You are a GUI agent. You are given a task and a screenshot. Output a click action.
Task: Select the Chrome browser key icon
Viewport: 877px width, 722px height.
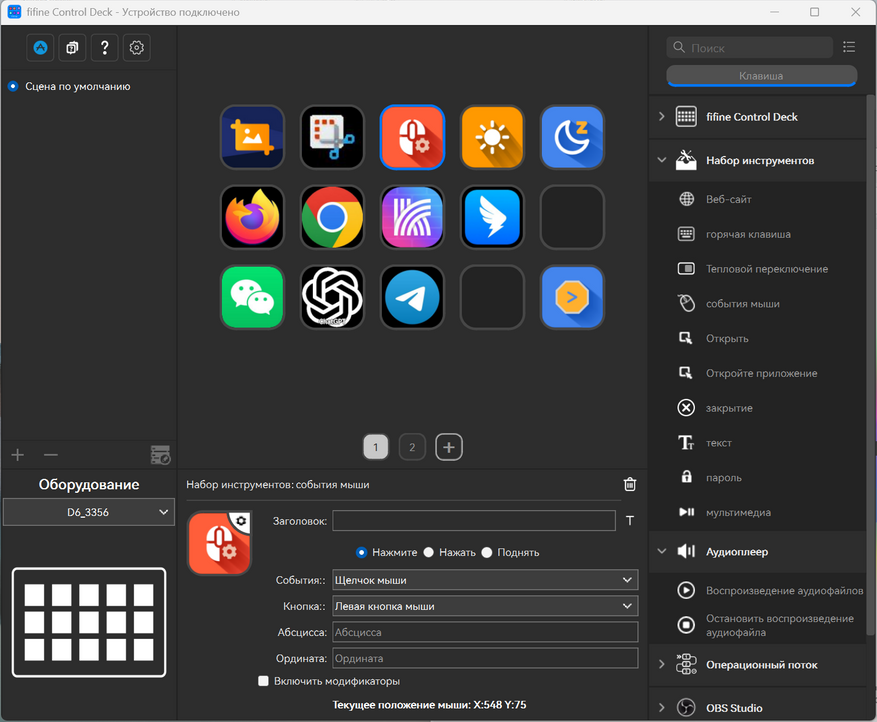point(332,217)
